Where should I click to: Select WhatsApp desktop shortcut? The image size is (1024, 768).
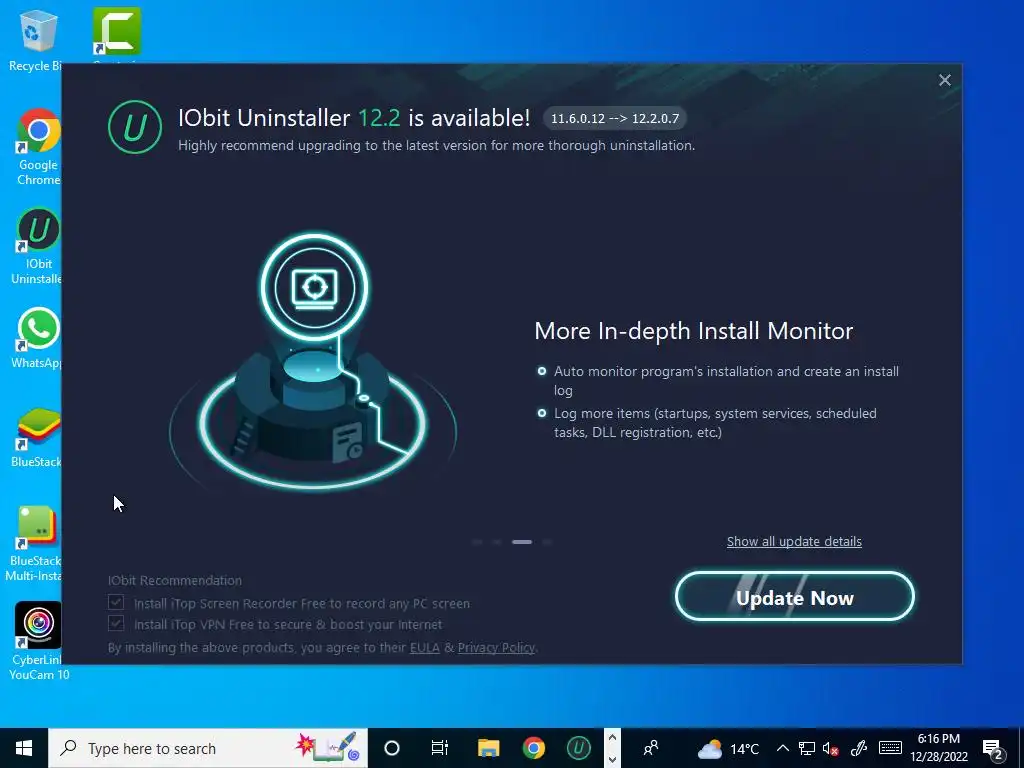coord(37,338)
